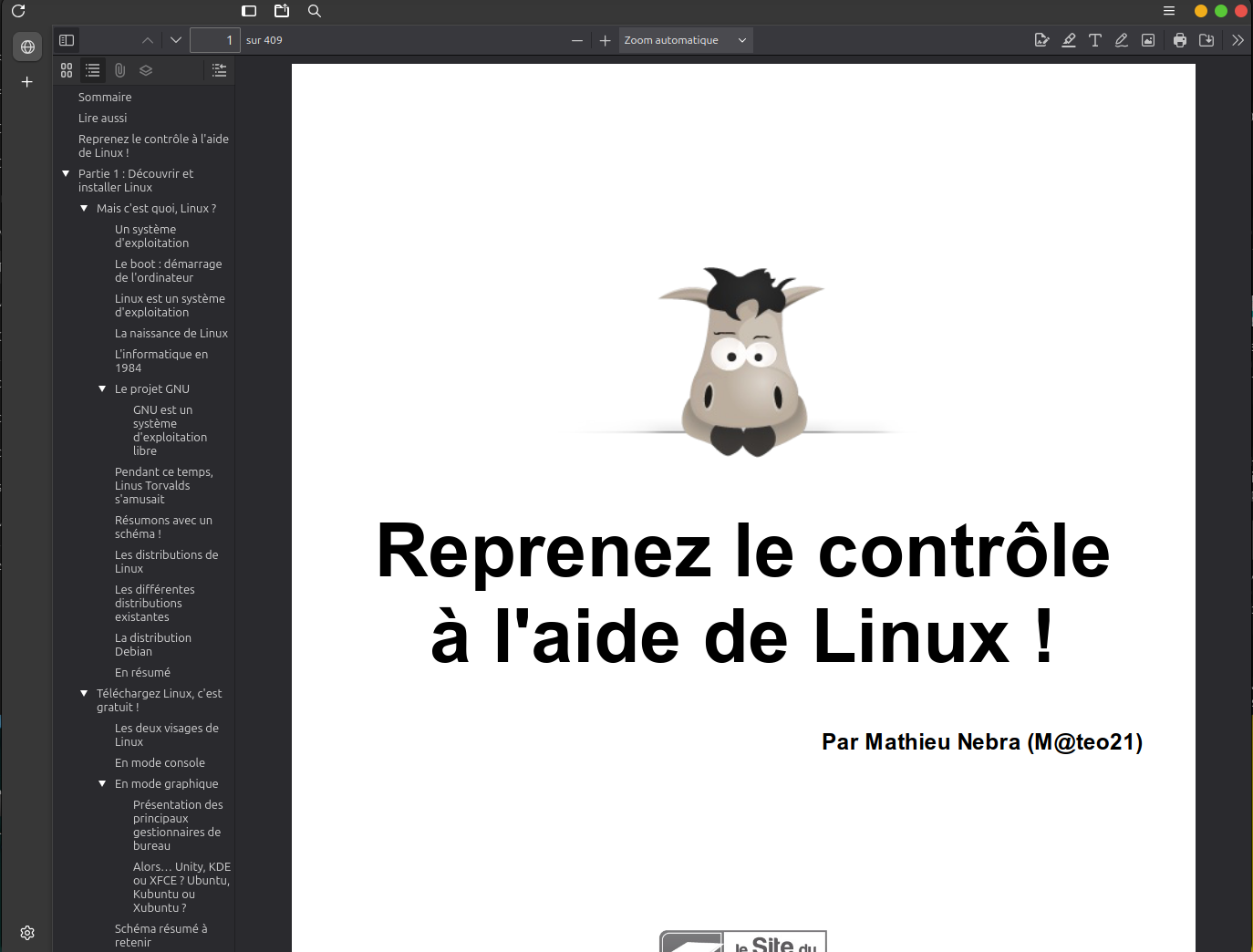Go to 'Le boot : démarrage de l'ordinateur'

[168, 271]
